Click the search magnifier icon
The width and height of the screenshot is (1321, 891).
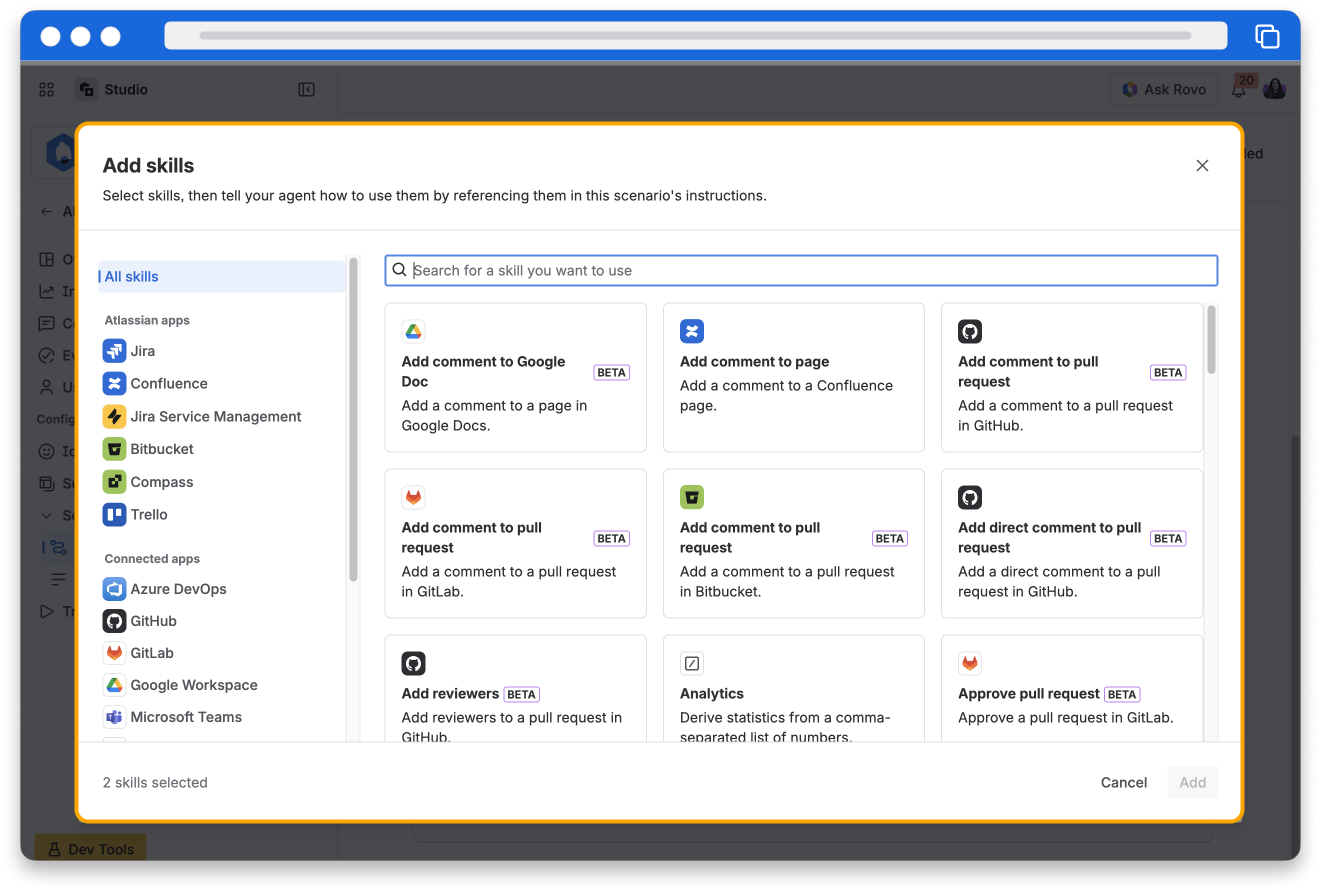pyautogui.click(x=399, y=270)
